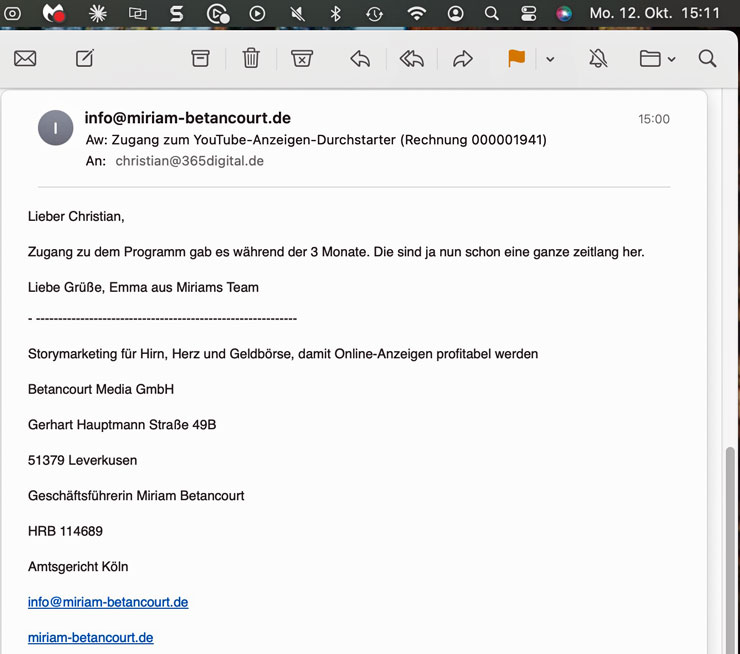
Task: Open Bluetooth menu in menu bar
Action: click(x=336, y=14)
